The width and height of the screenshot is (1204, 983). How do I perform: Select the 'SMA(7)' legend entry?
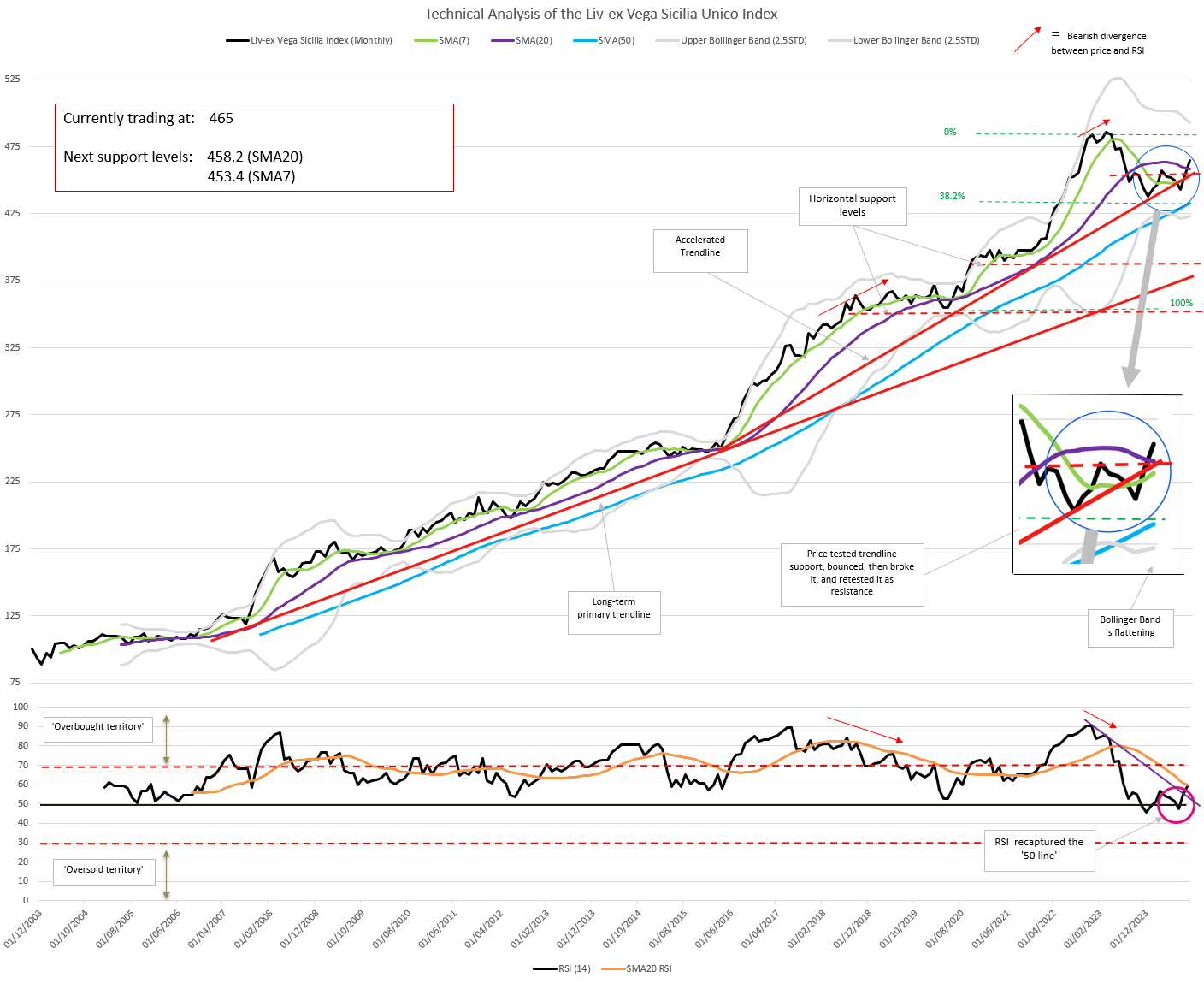click(x=441, y=40)
